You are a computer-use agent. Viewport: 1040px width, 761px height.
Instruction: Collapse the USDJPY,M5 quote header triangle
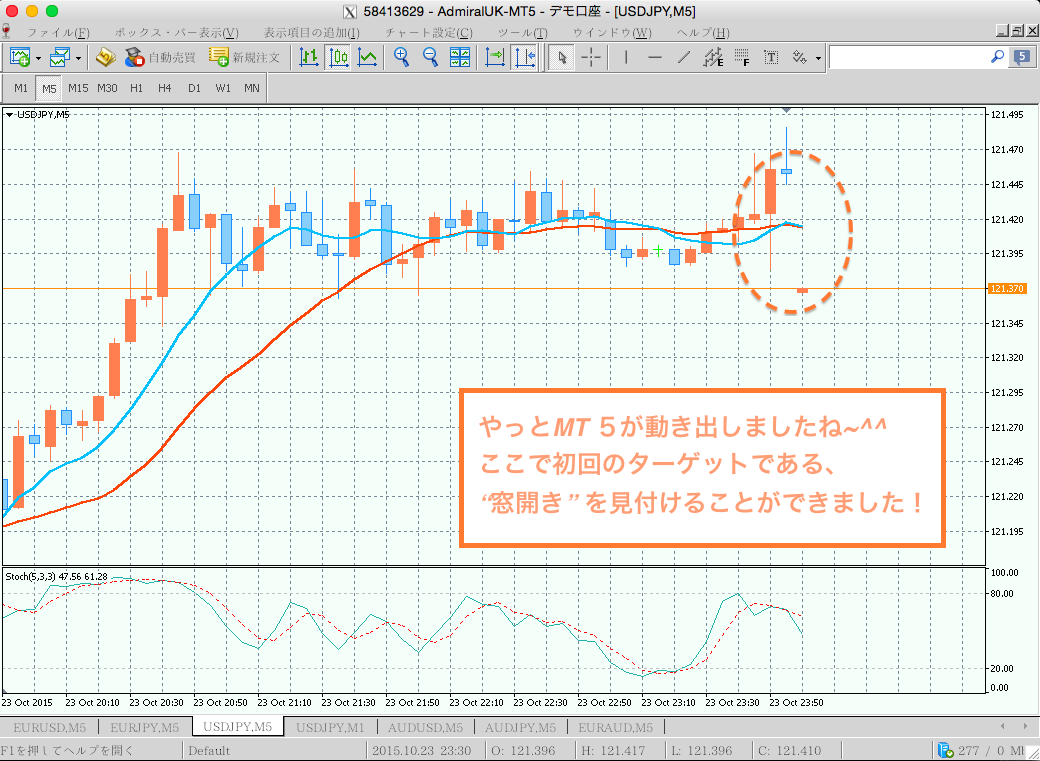pyautogui.click(x=12, y=114)
